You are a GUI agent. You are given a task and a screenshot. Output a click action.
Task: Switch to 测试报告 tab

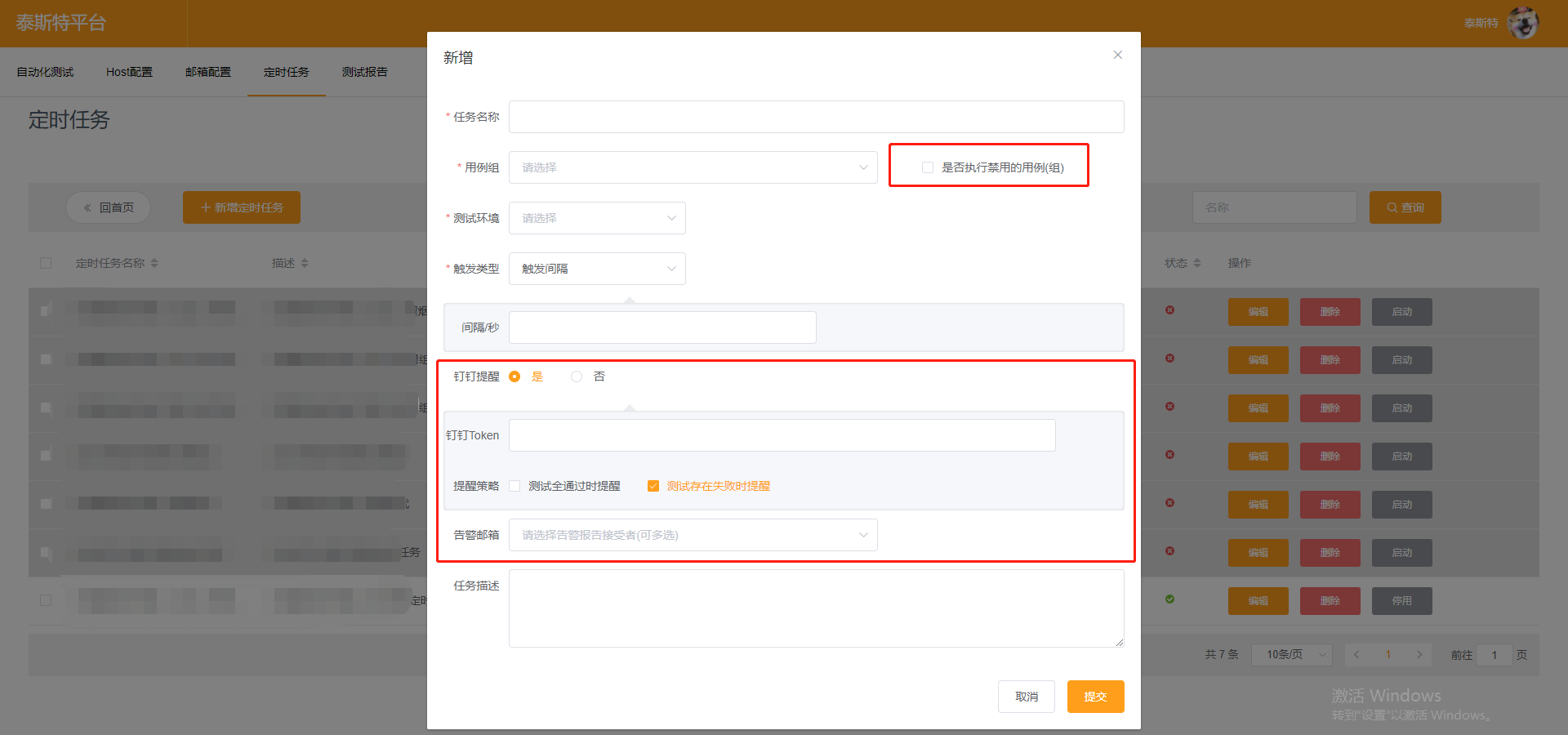pos(365,72)
